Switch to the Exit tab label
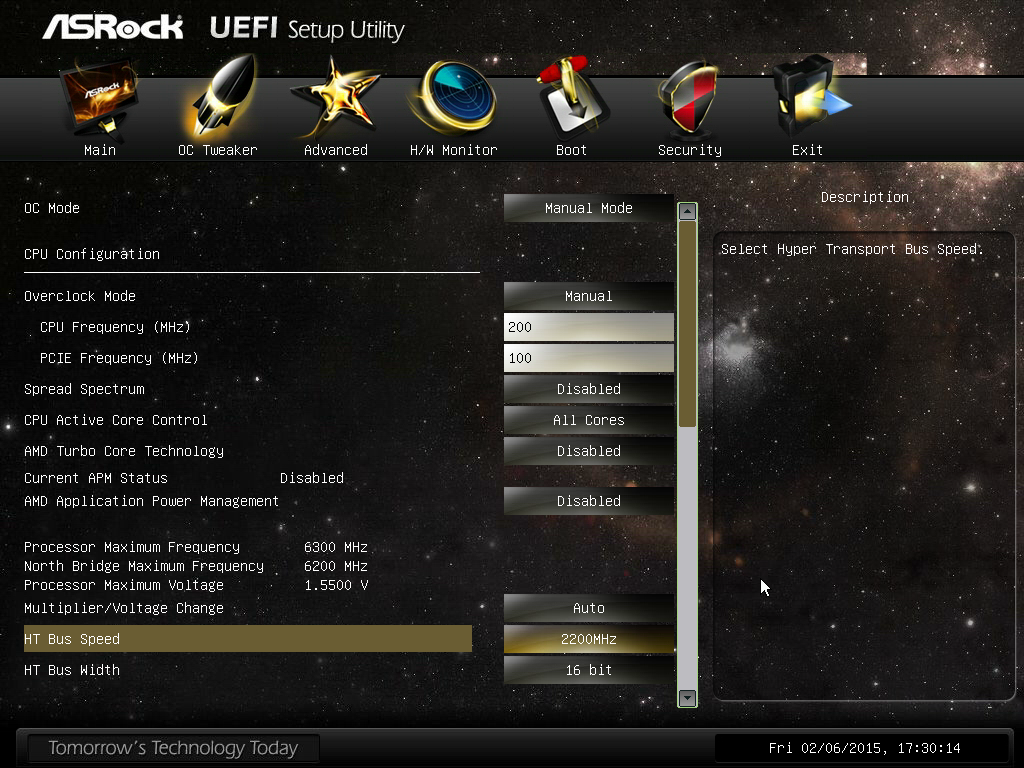The image size is (1024, 768). point(807,150)
